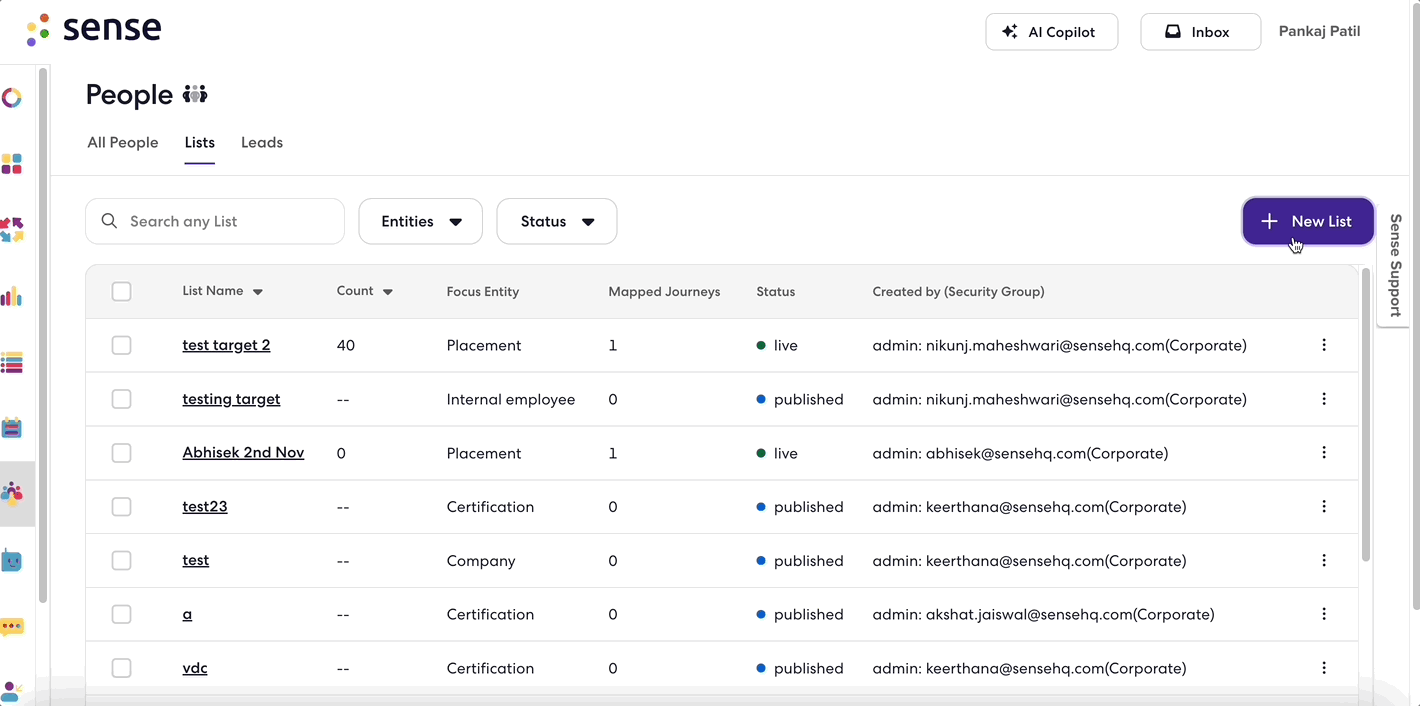Image resolution: width=1420 pixels, height=706 pixels.
Task: Click the table's vertical scrollbar
Action: pyautogui.click(x=1366, y=414)
